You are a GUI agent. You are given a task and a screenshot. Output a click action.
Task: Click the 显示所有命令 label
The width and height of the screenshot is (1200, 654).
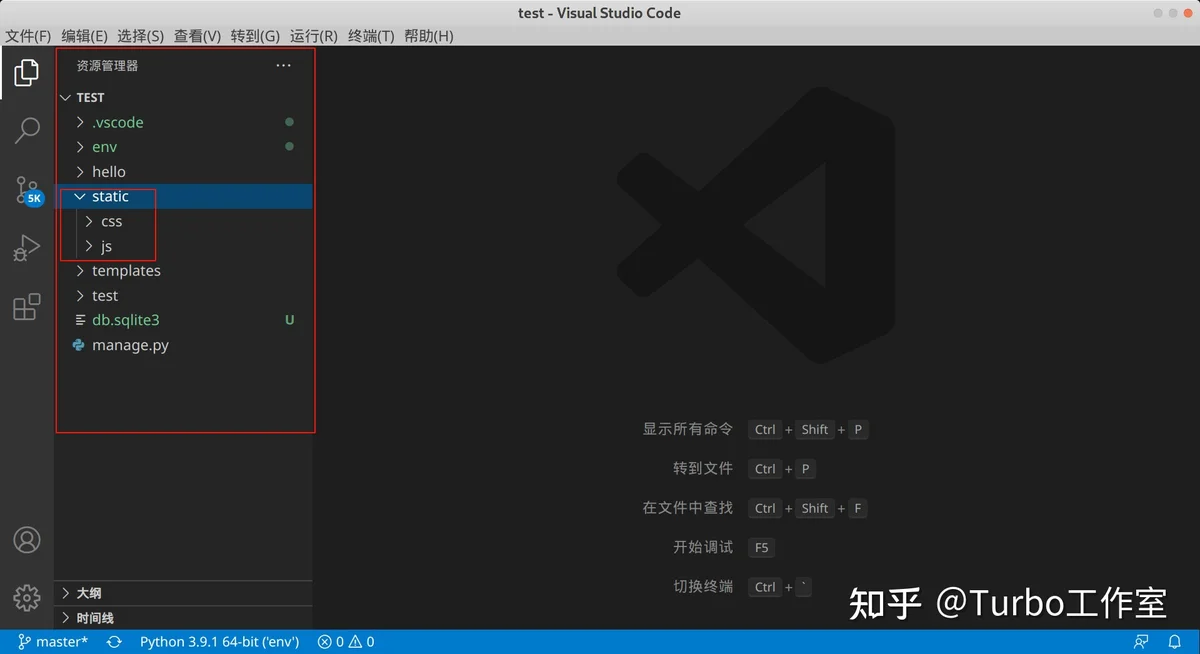coord(687,429)
